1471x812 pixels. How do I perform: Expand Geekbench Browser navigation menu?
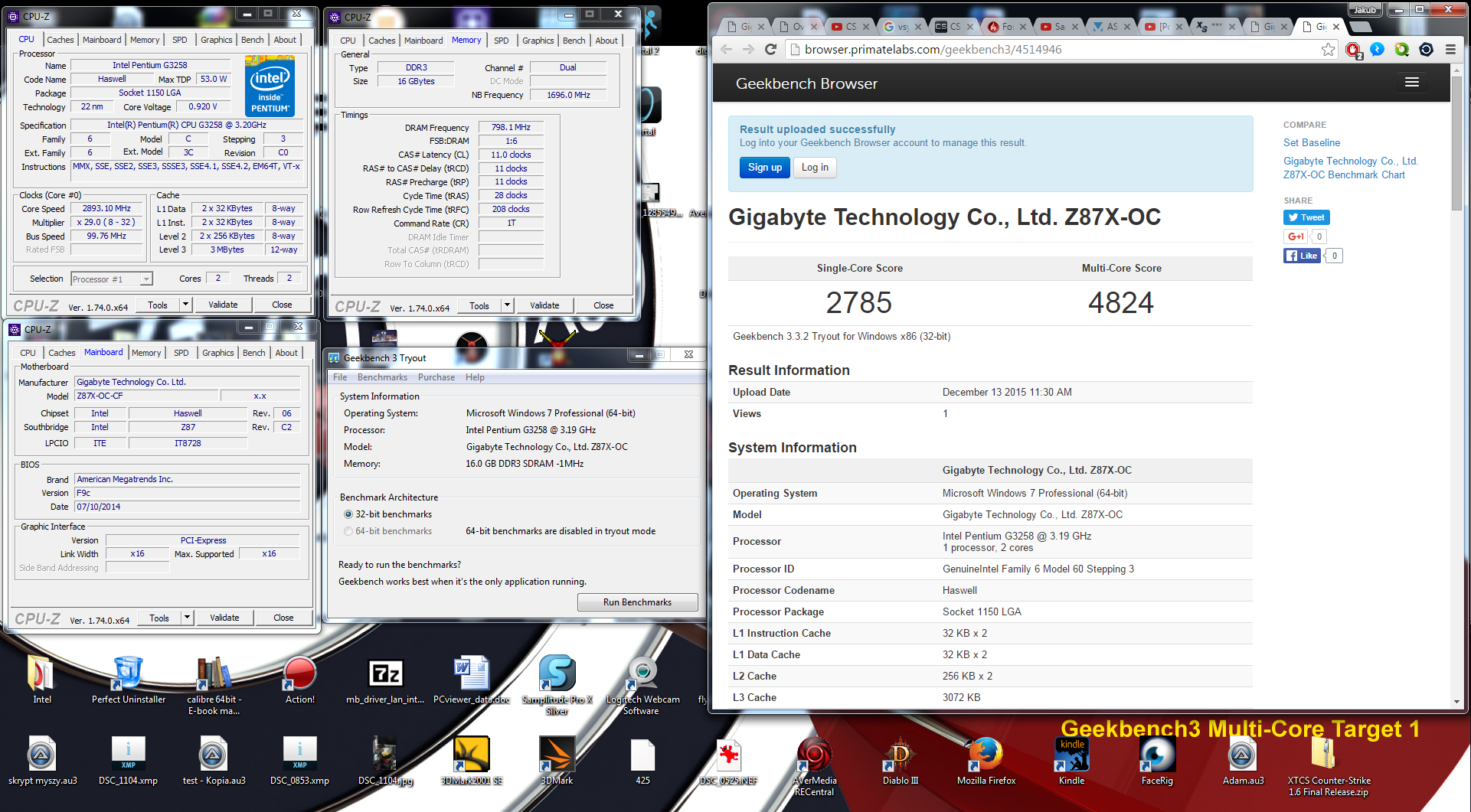pyautogui.click(x=1412, y=83)
